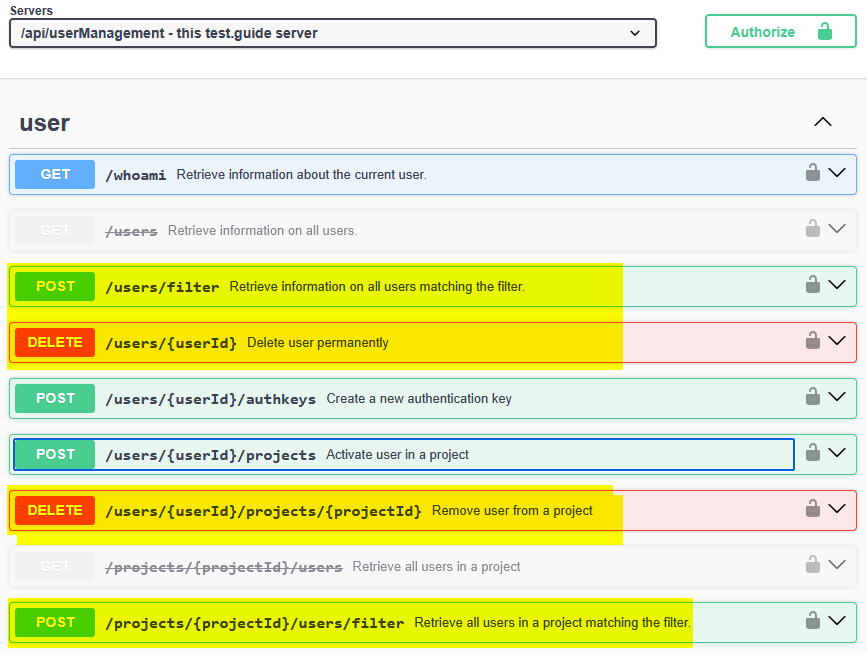
Task: Click the 'Servers' label
Action: point(32,11)
